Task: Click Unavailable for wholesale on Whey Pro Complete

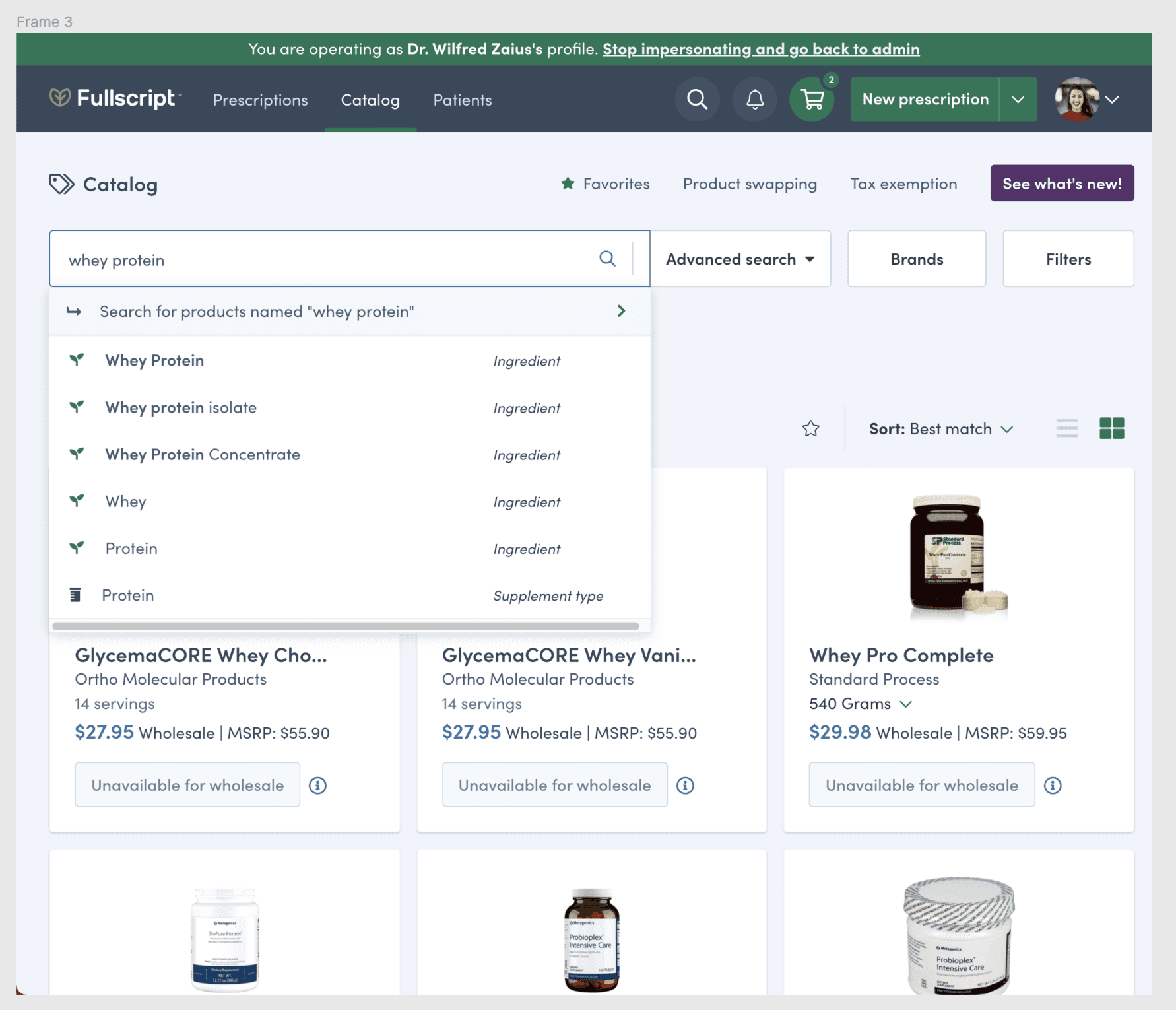Action: tap(922, 785)
